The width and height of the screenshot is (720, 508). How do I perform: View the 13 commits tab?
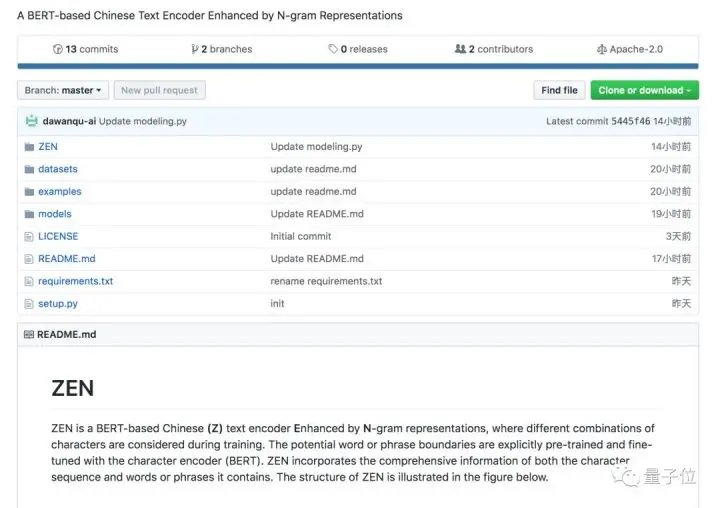tap(91, 49)
